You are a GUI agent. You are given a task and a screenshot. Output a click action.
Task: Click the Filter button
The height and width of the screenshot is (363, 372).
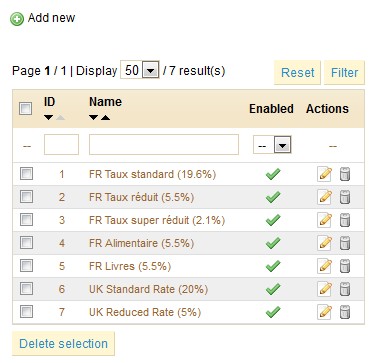(344, 73)
